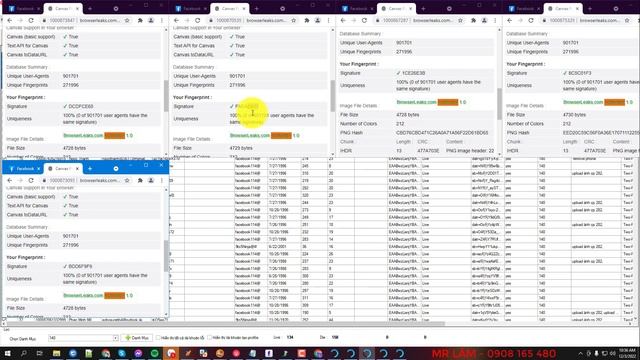Open Task View on the taskbar
Screen dimensions: 640x360
(40, 353)
